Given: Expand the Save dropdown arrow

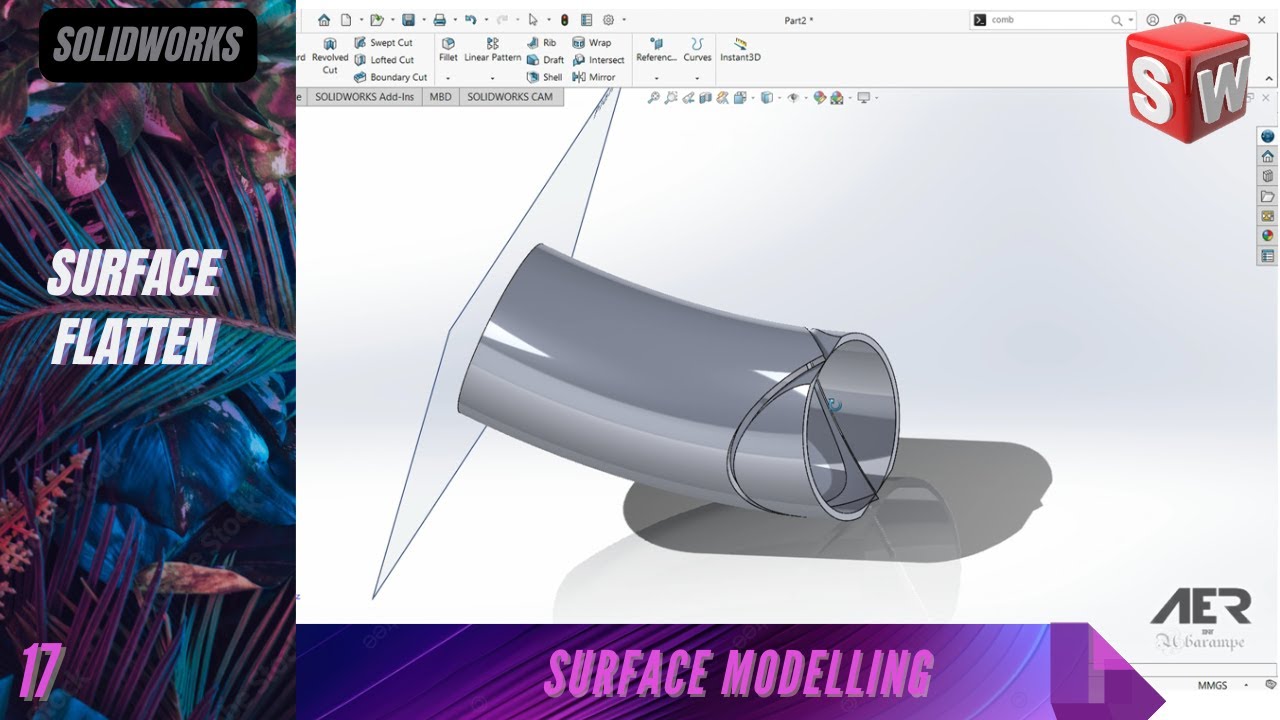Looking at the screenshot, I should [x=424, y=20].
